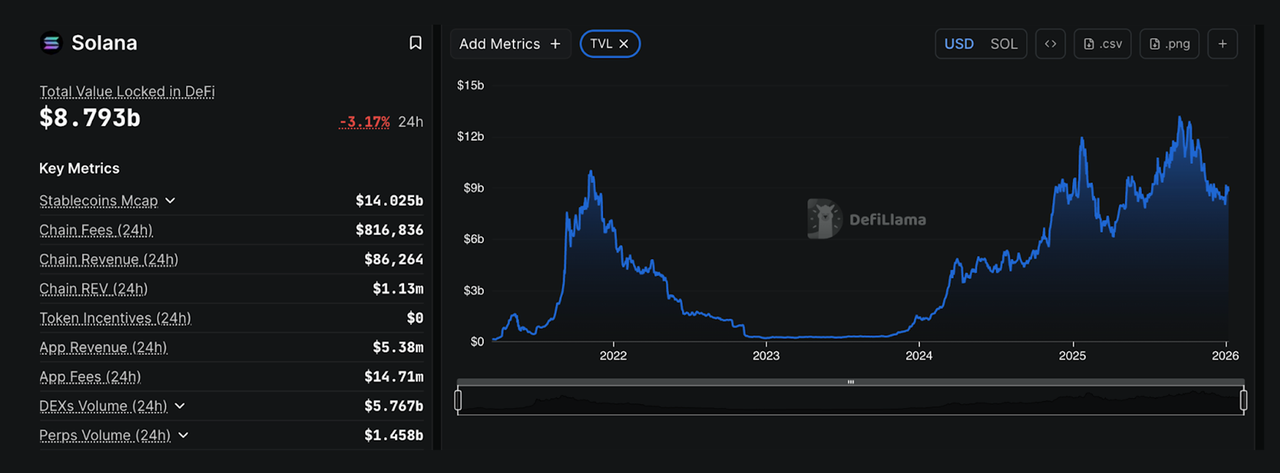Click the 2025 x-axis label

click(x=1072, y=356)
